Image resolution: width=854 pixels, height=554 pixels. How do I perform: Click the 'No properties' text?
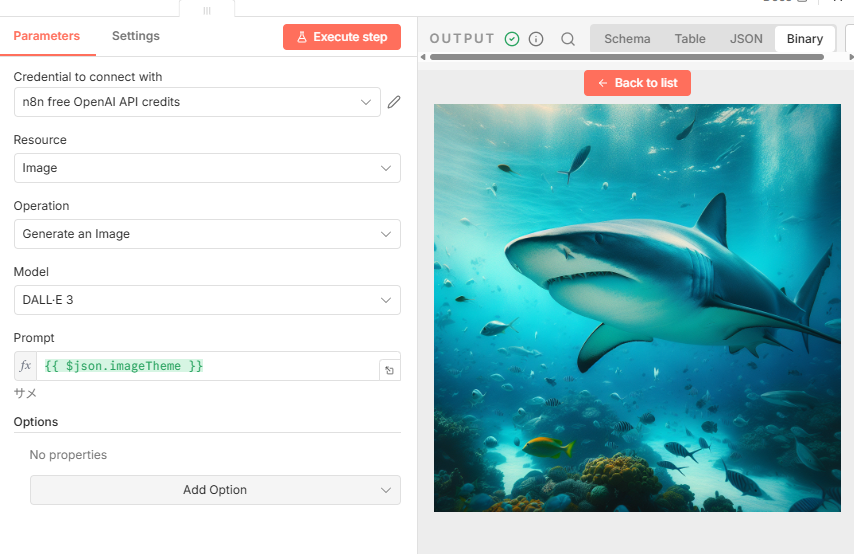[68, 455]
